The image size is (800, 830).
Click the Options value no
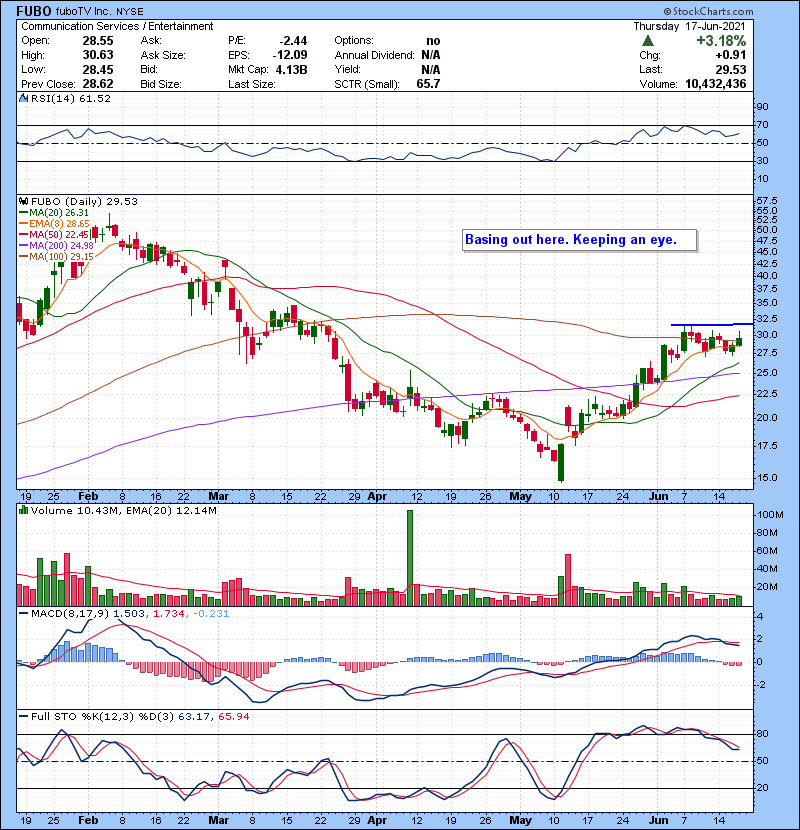click(x=433, y=41)
